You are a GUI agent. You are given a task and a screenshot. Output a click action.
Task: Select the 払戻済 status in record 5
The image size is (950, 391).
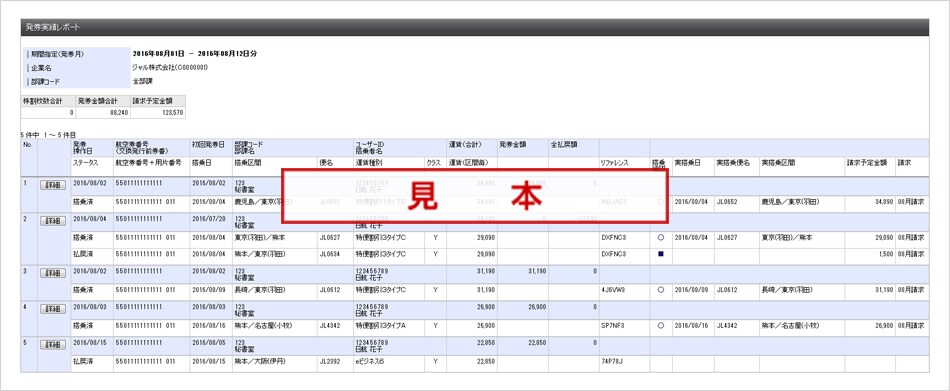(x=82, y=362)
